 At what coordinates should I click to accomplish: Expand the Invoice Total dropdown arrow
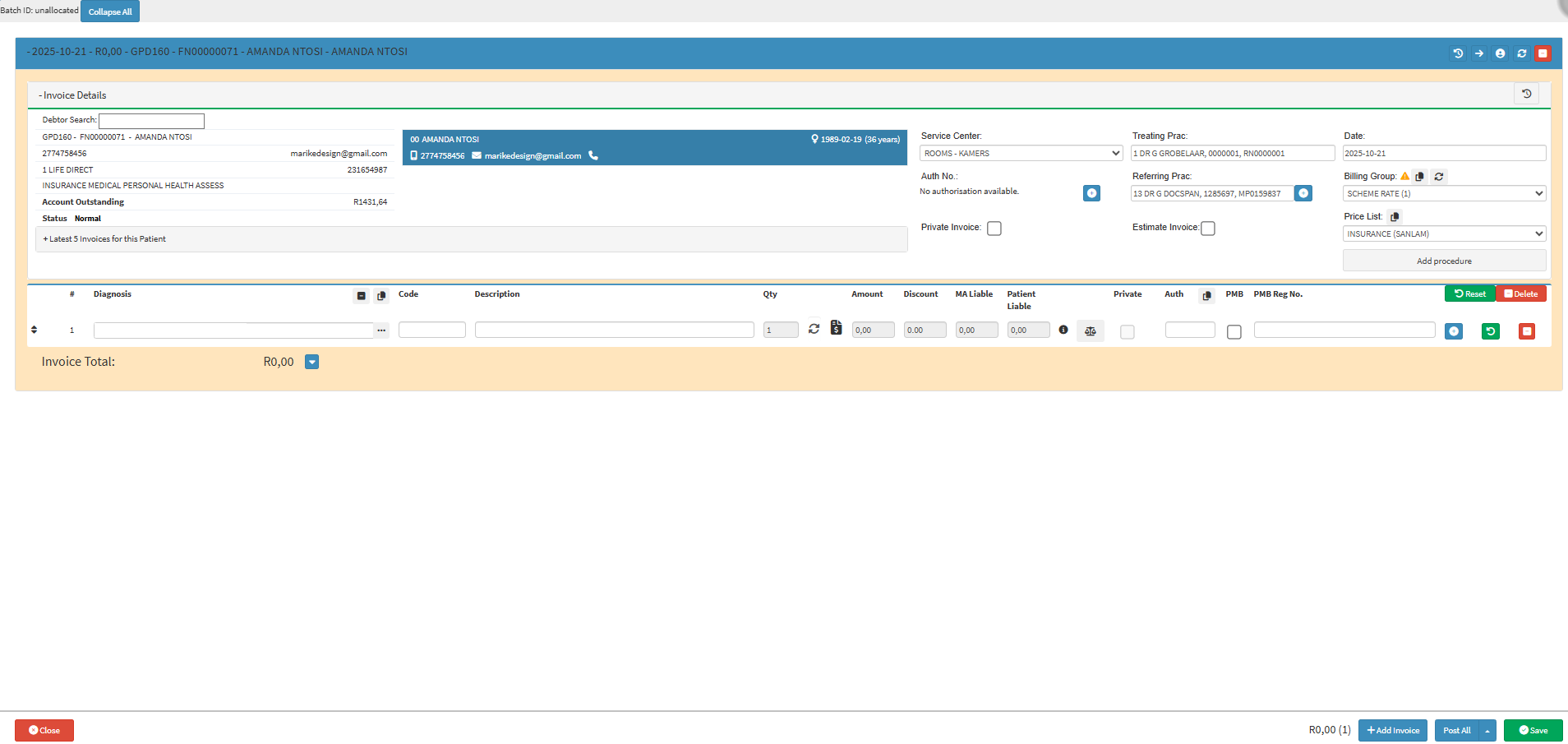point(311,362)
